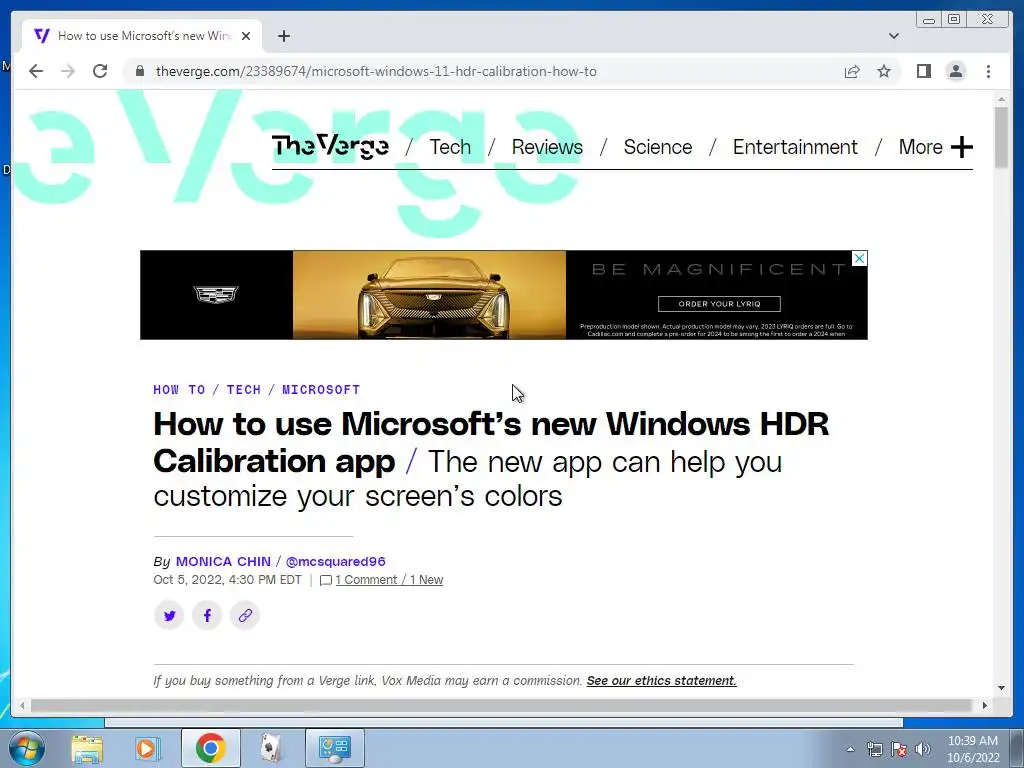Open Control Panel taskbar item
The image size is (1024, 768).
click(x=334, y=748)
